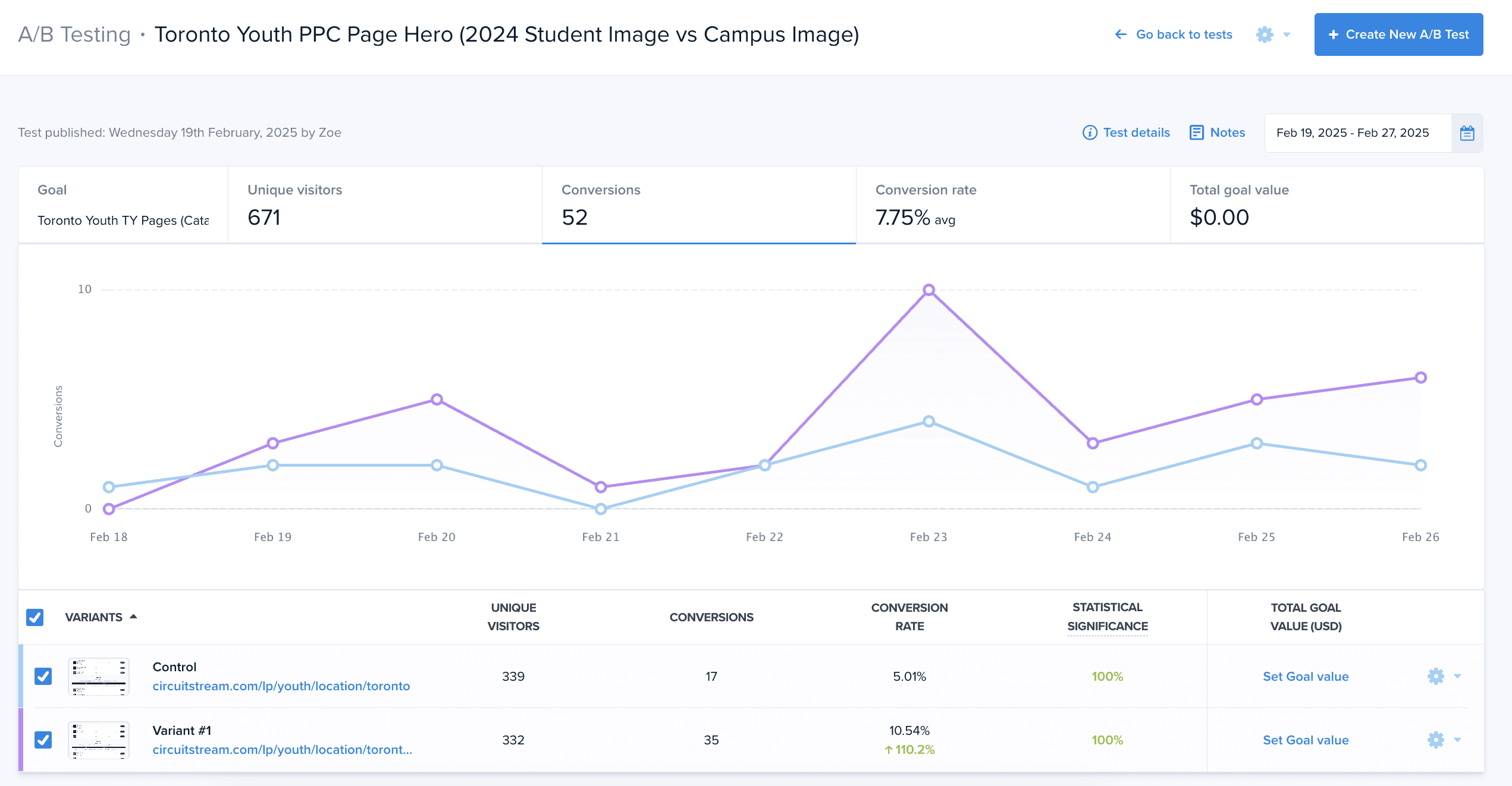Open the Control row gear settings
This screenshot has height=786, width=1512.
tap(1435, 676)
